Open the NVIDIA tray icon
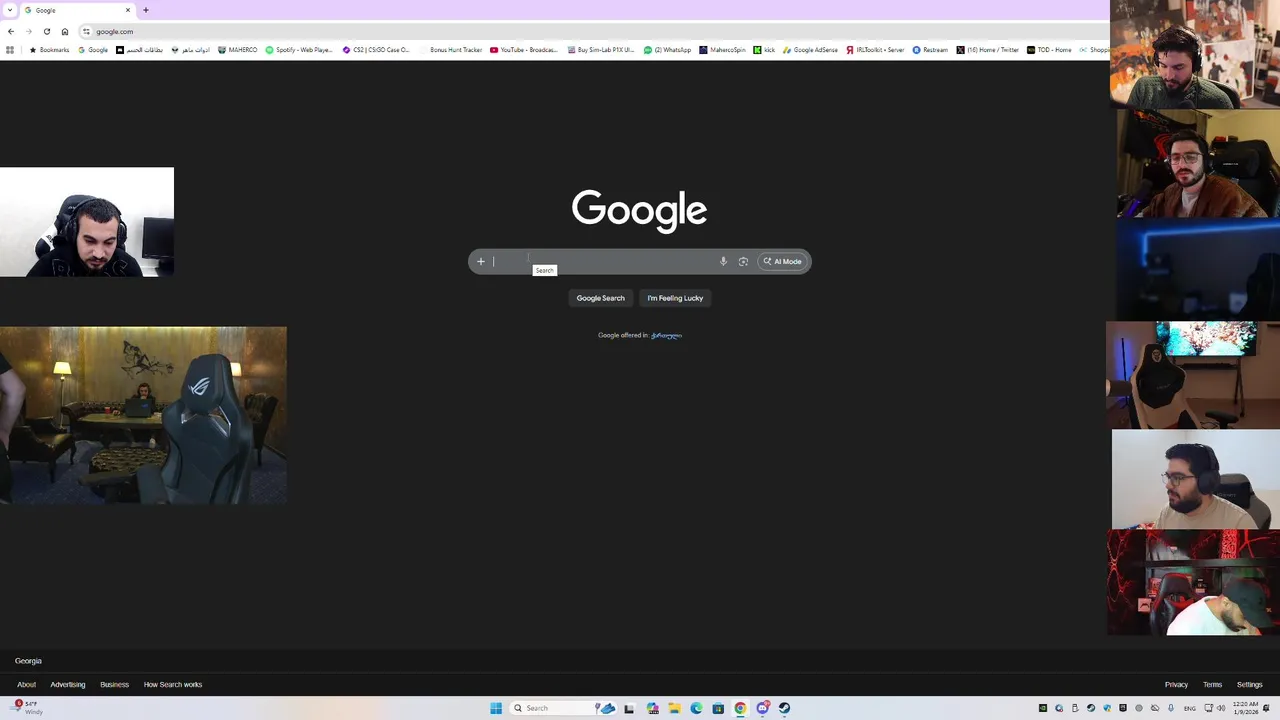Image resolution: width=1280 pixels, height=720 pixels. coord(1042,708)
